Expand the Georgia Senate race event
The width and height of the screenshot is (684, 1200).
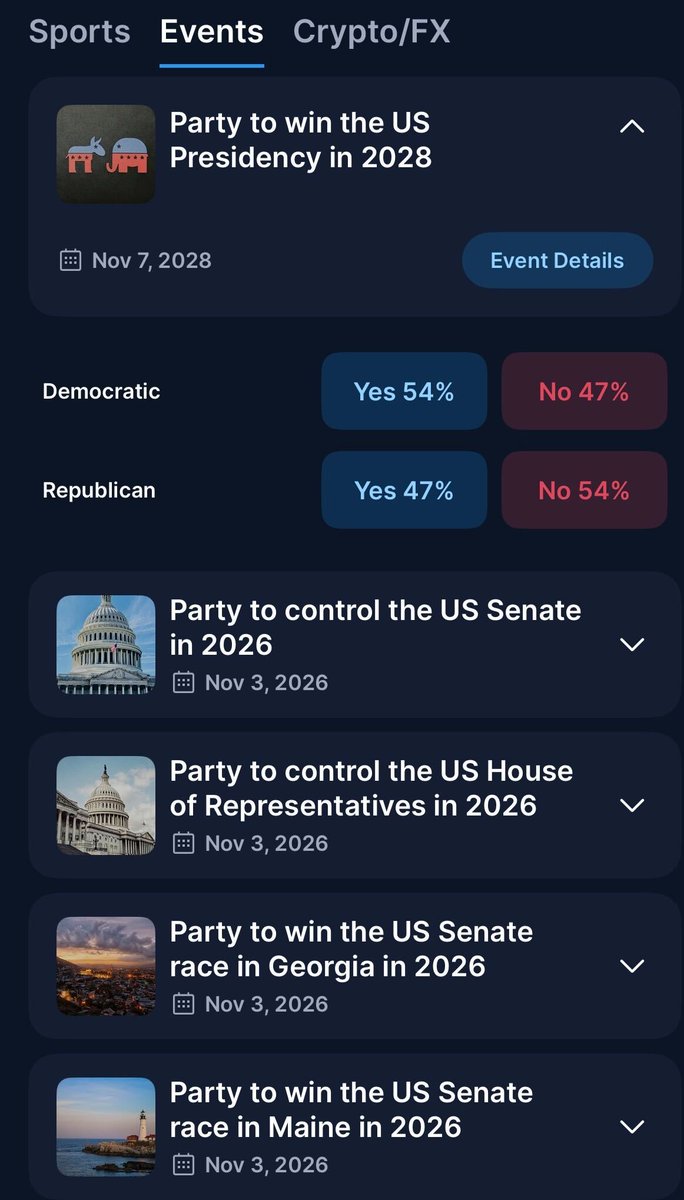[x=632, y=966]
